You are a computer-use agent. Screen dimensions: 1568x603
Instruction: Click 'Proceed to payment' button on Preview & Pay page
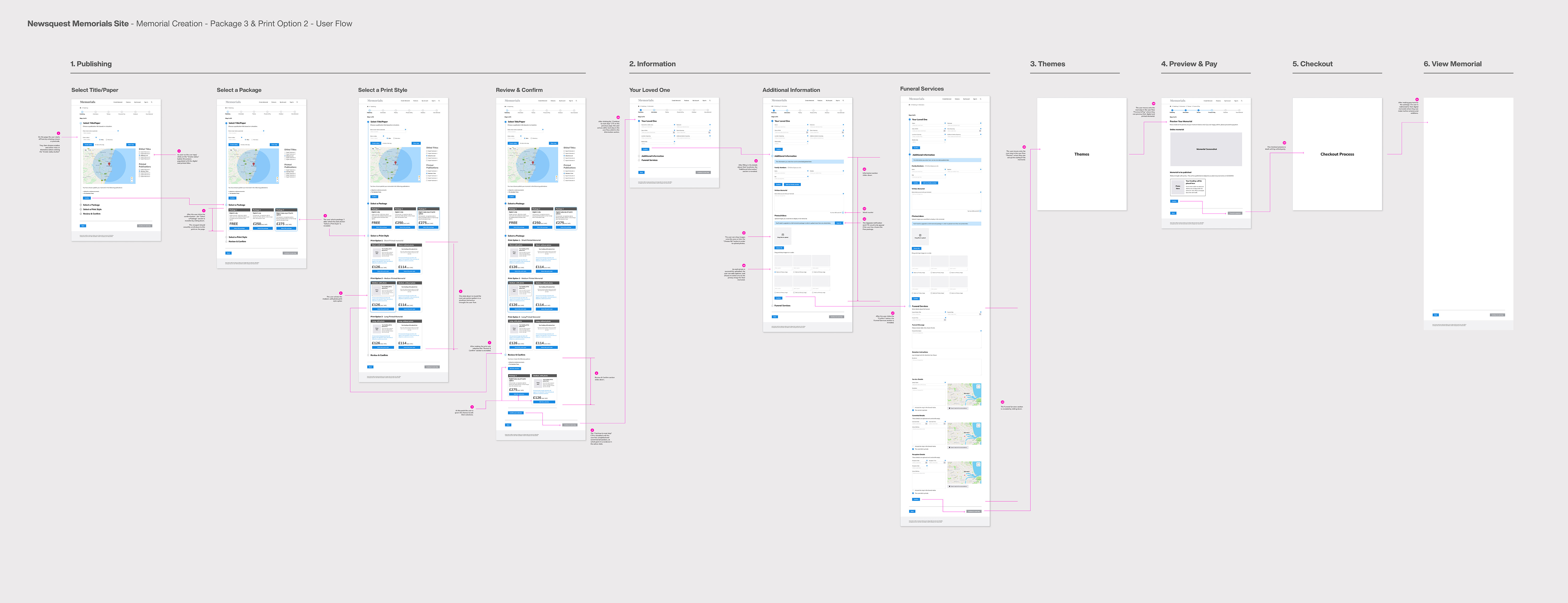point(1235,213)
